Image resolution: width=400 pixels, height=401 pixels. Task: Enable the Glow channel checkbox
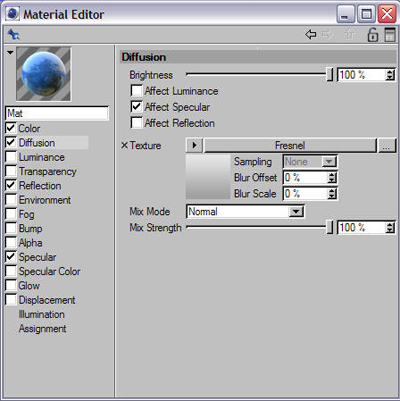click(11, 286)
